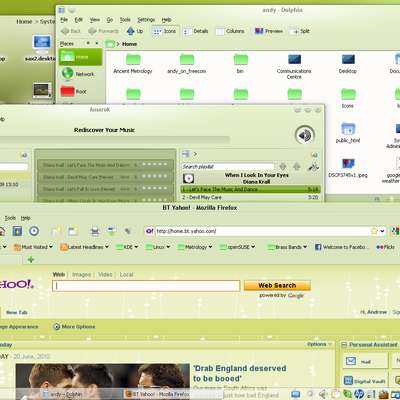Click the Yahoo search text box

click(146, 286)
